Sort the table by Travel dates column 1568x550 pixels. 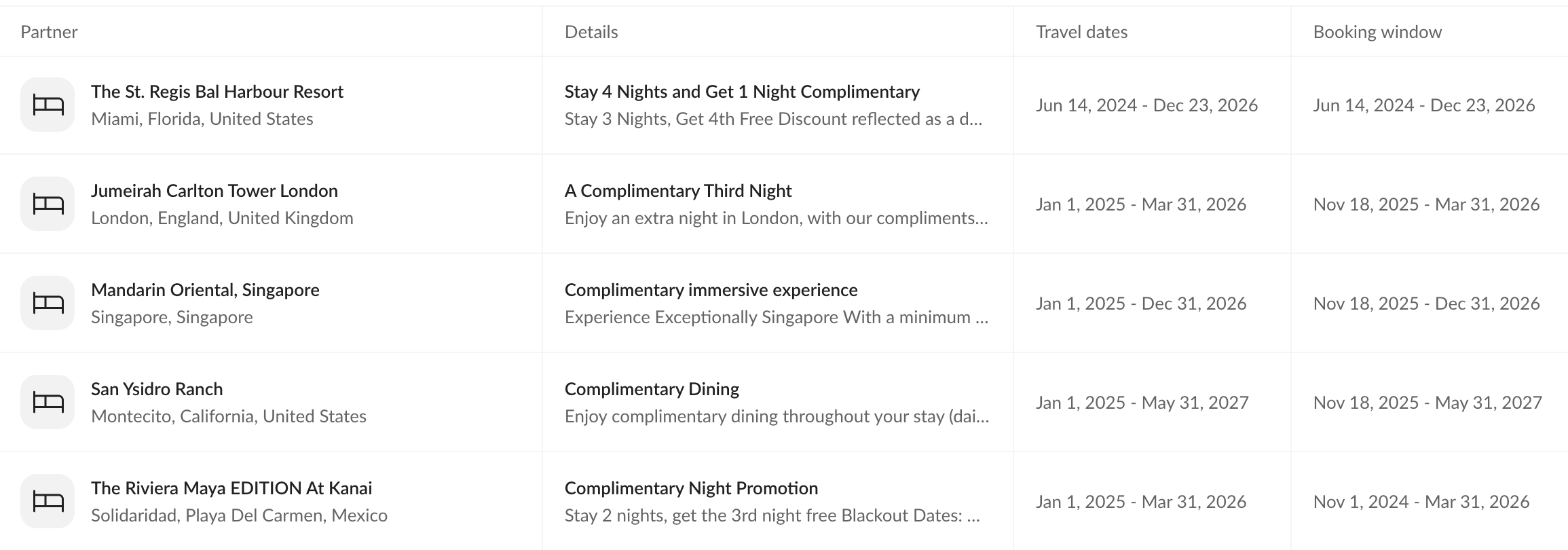pos(1081,31)
